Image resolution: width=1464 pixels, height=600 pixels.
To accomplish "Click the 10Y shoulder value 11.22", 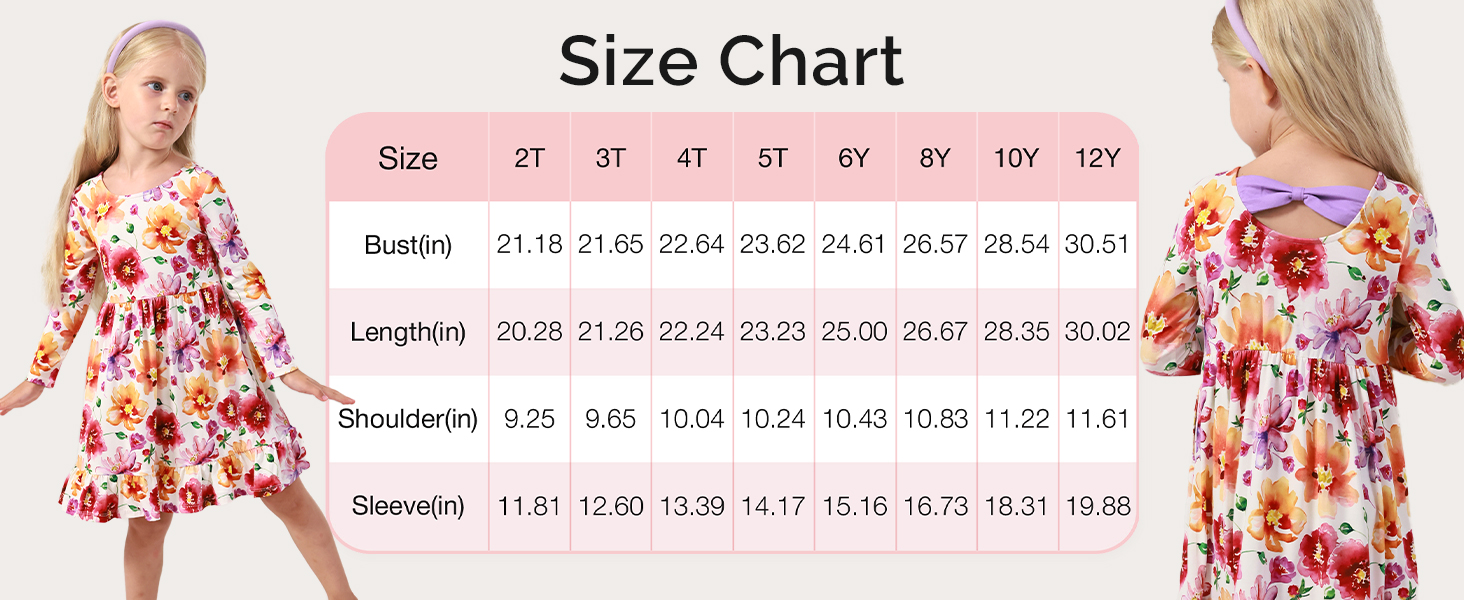I will click(x=1016, y=419).
